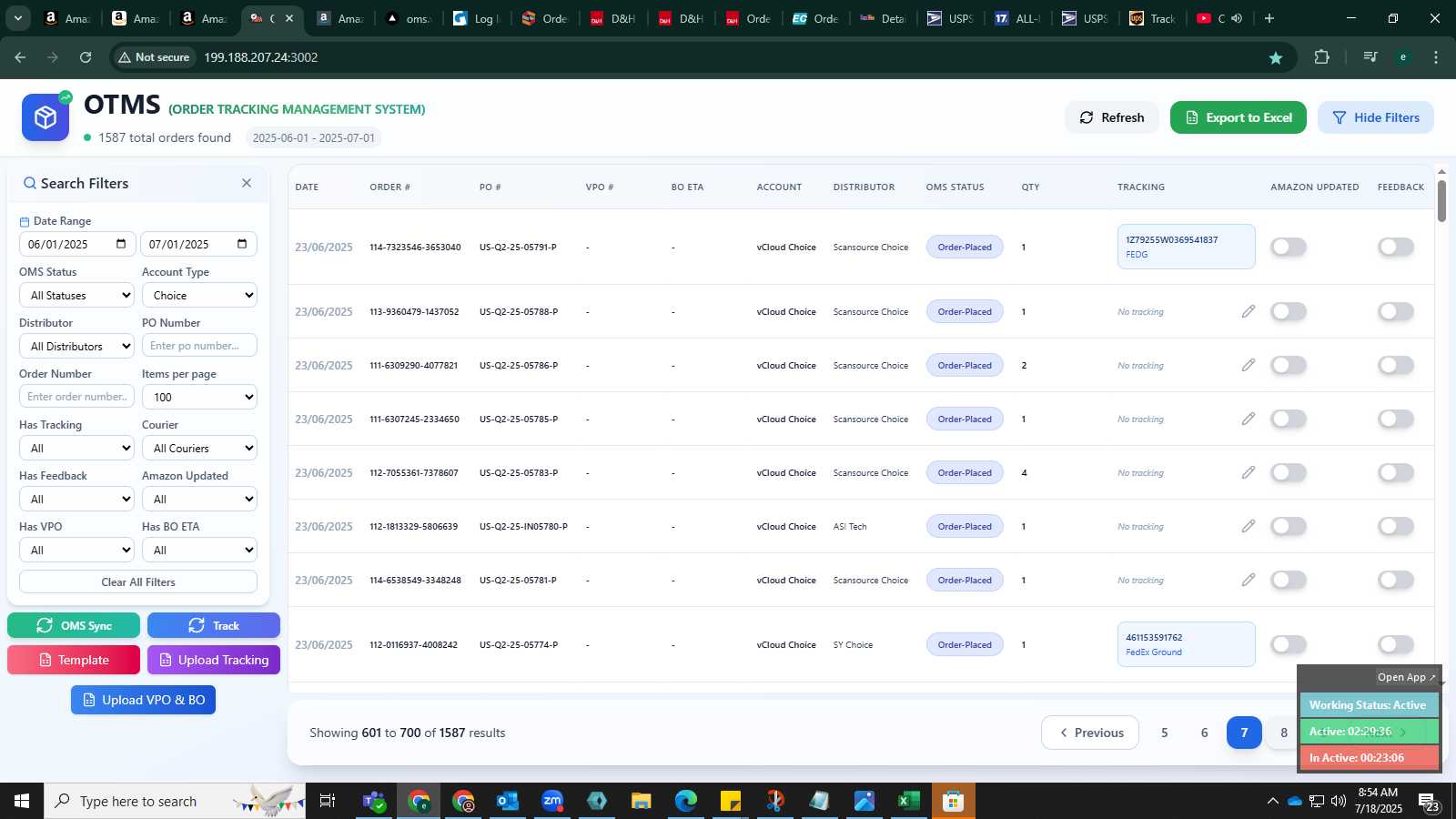Screen dimensions: 1456x819
Task: Go to results page 5
Action: click(1164, 733)
